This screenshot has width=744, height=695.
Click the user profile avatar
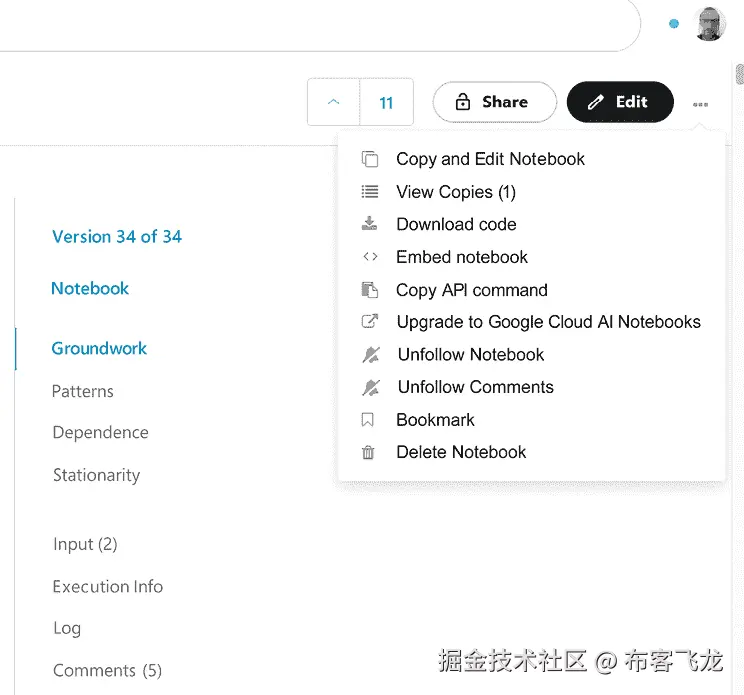[710, 23]
